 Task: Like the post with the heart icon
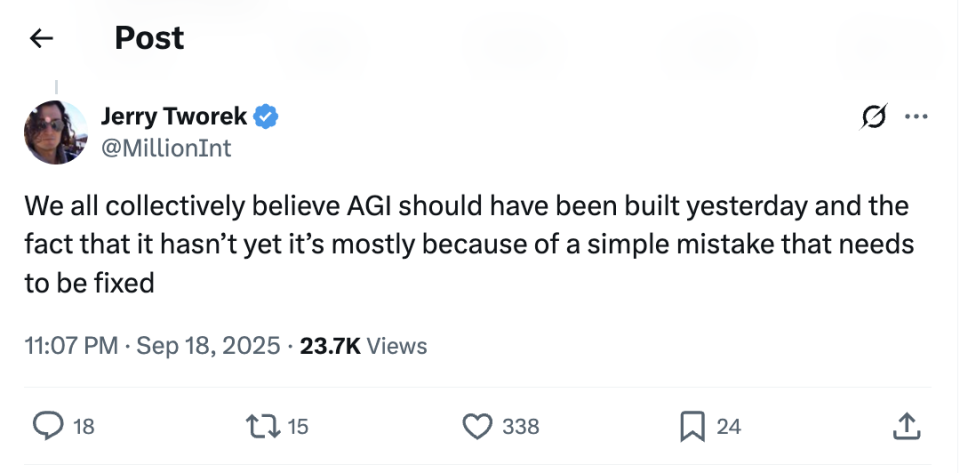(x=476, y=426)
